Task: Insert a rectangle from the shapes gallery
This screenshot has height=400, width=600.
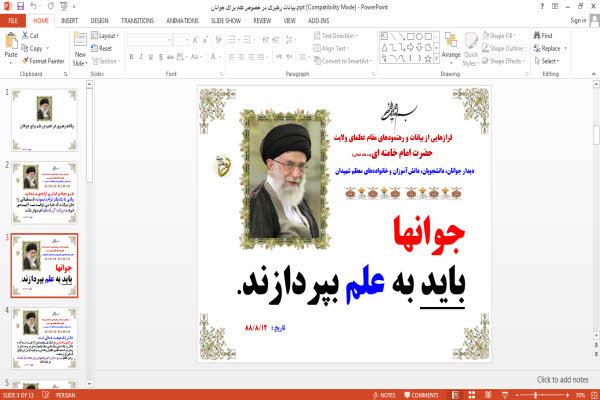Action: tap(411, 36)
